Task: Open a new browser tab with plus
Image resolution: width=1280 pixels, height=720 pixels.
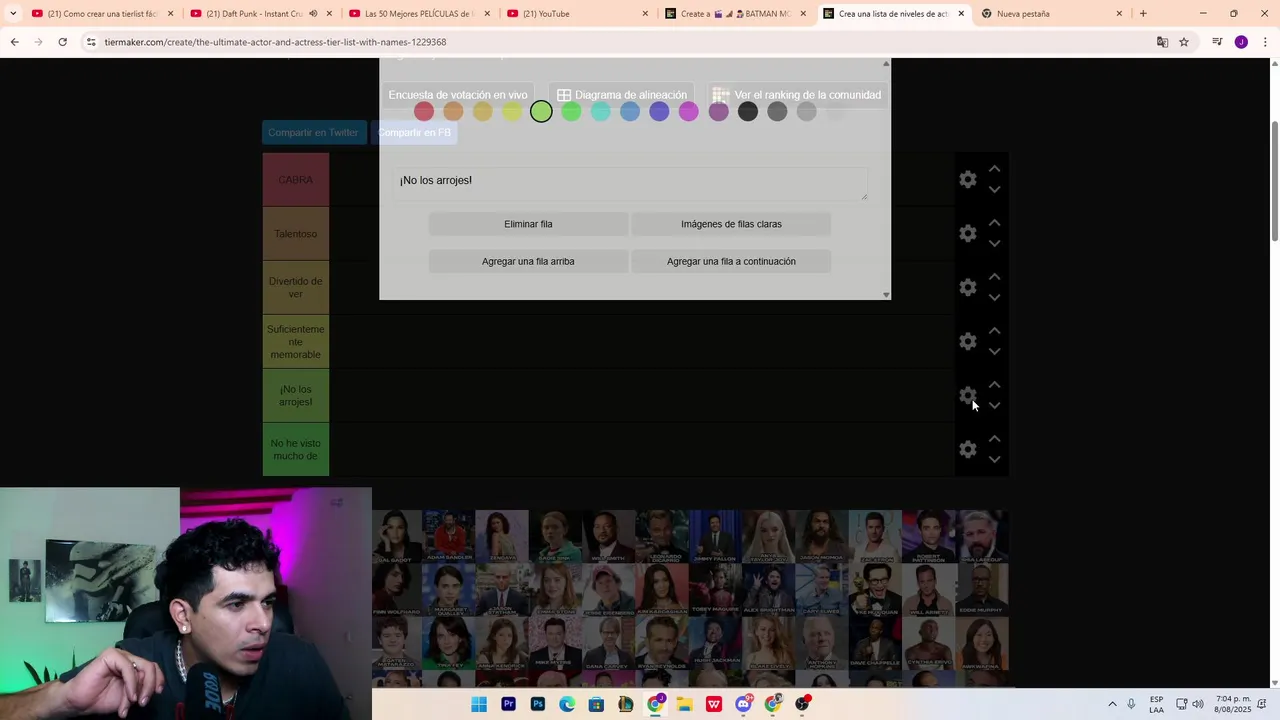Action: click(1143, 14)
